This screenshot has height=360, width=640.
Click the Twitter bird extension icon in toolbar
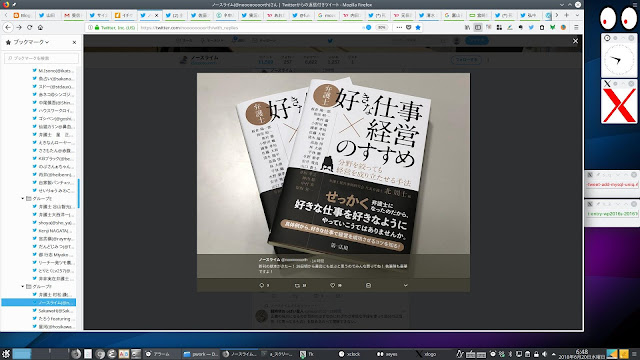tap(531, 27)
